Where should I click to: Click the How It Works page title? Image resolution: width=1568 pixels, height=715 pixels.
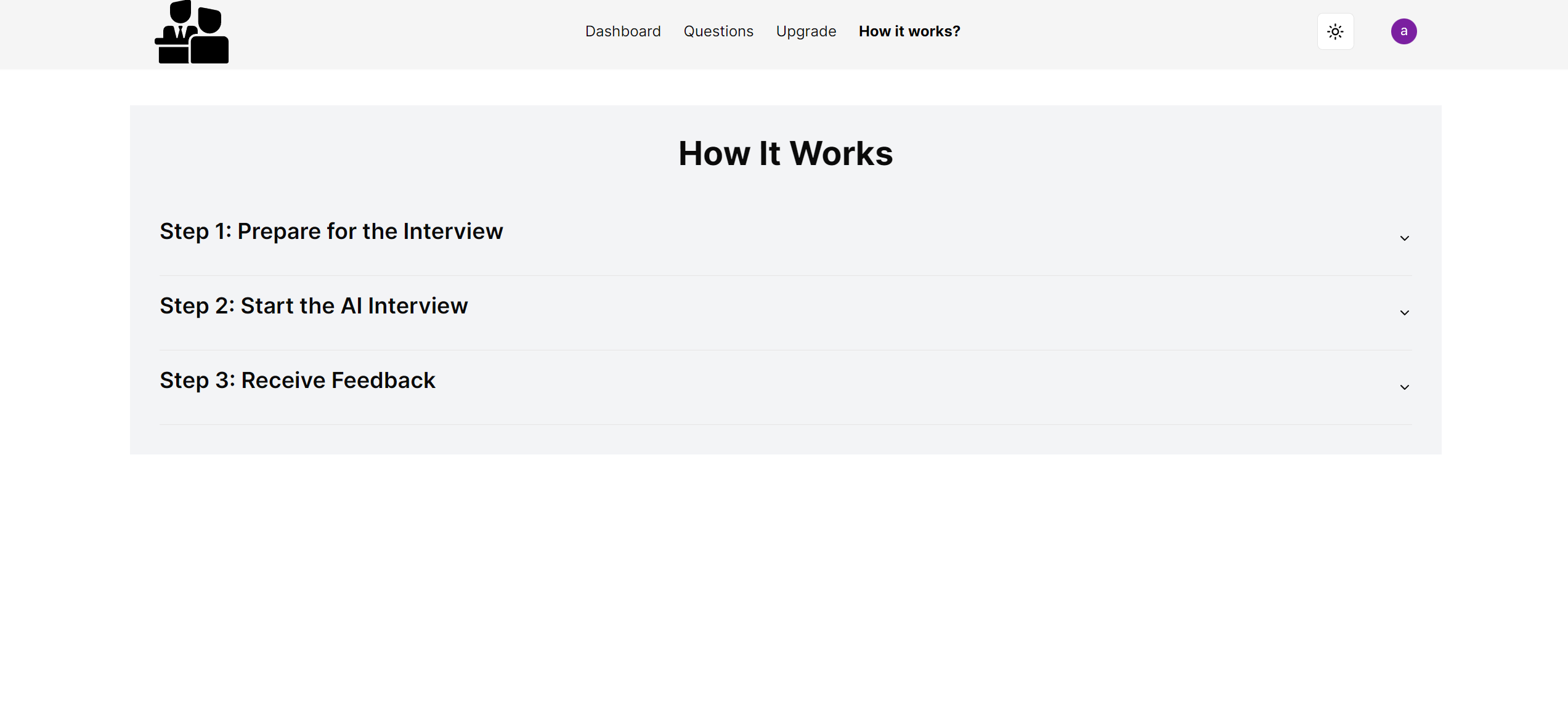tap(785, 153)
